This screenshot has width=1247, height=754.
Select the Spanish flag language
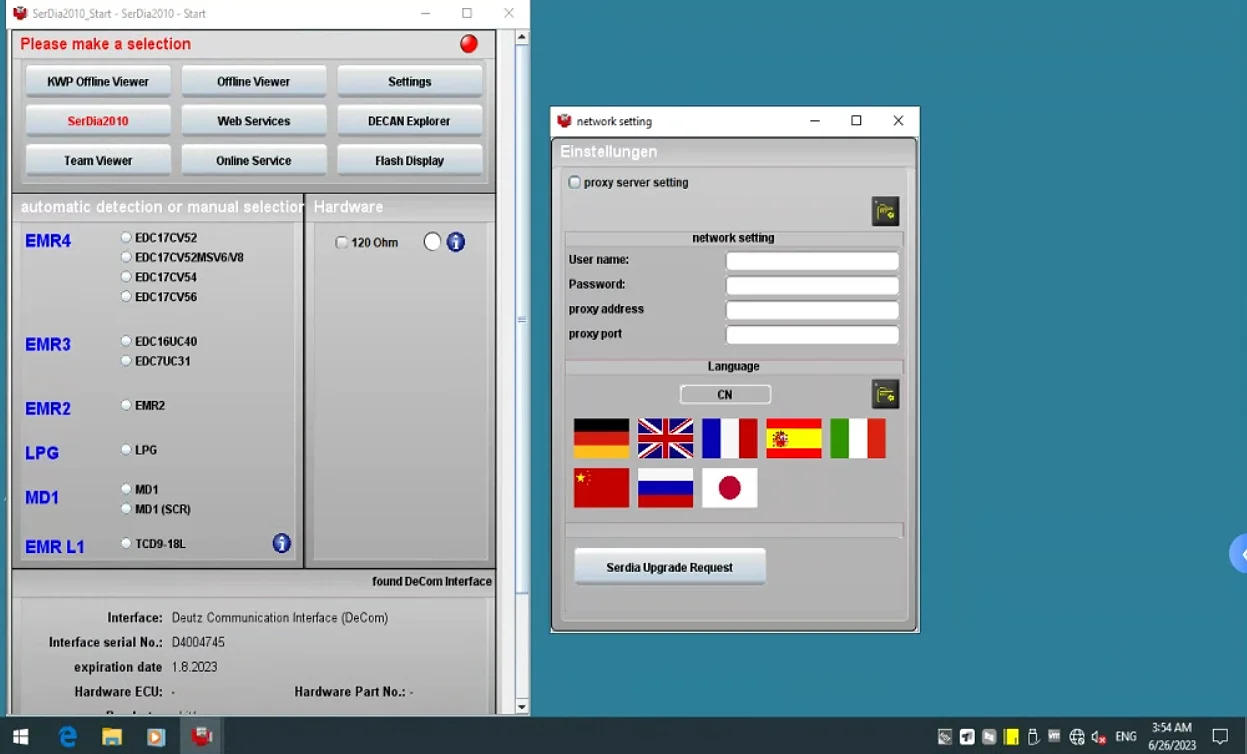793,438
